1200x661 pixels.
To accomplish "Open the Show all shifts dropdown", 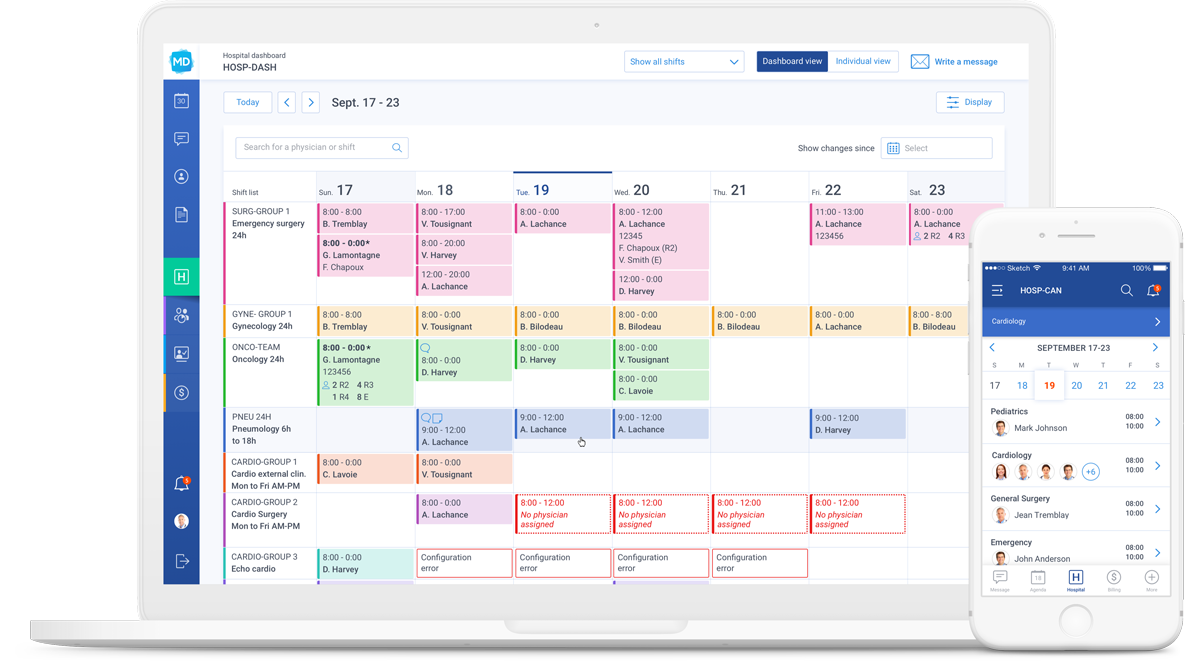I will (x=684, y=61).
